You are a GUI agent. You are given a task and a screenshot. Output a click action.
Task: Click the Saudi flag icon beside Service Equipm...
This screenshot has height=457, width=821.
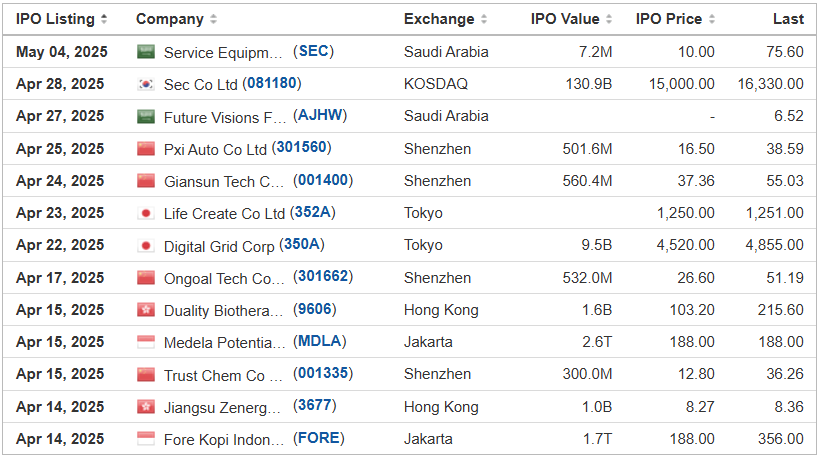[x=146, y=52]
